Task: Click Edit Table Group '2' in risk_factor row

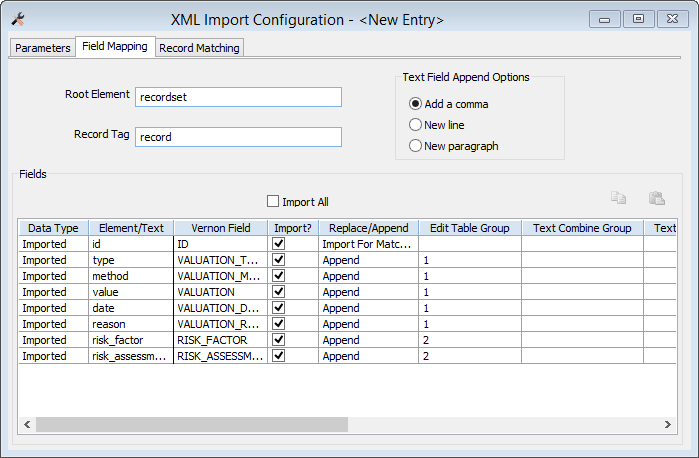Action: pyautogui.click(x=470, y=340)
